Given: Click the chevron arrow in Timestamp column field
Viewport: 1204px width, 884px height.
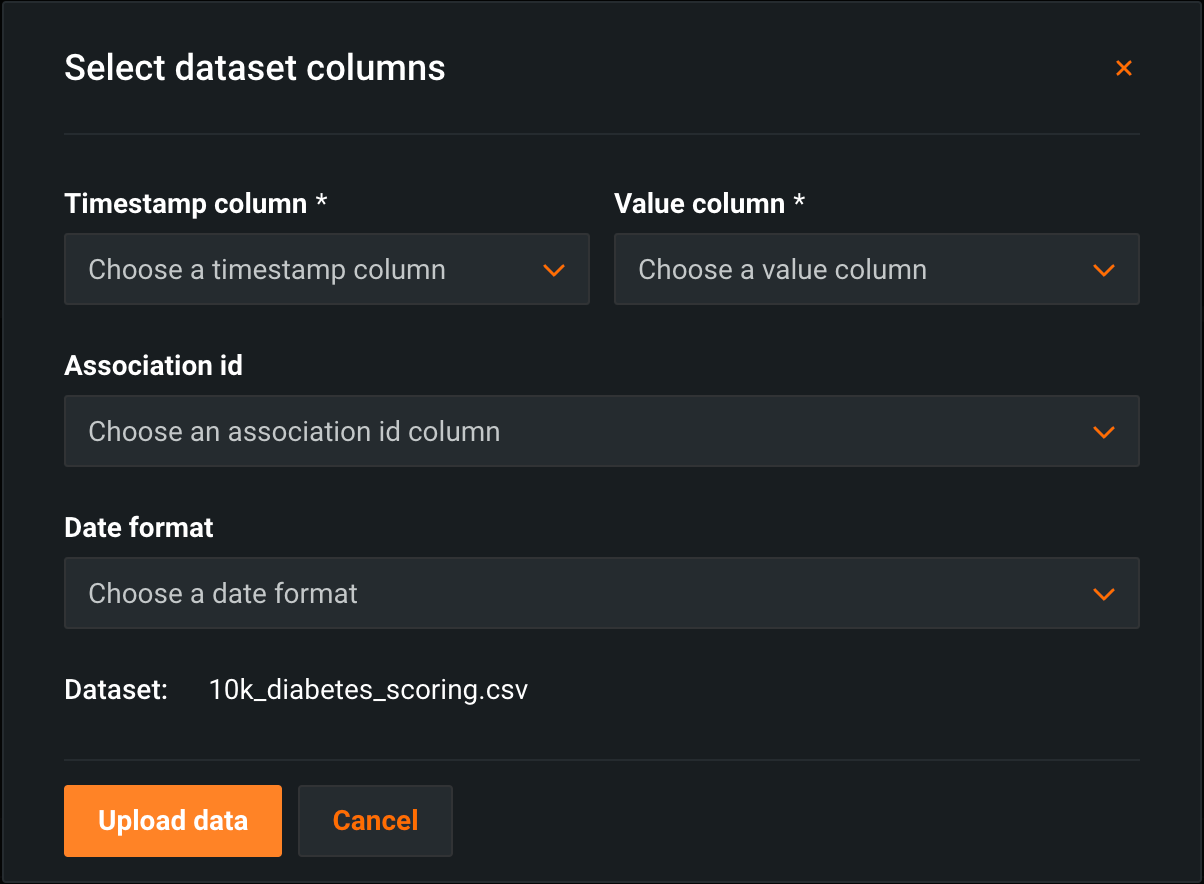Looking at the screenshot, I should 553,270.
